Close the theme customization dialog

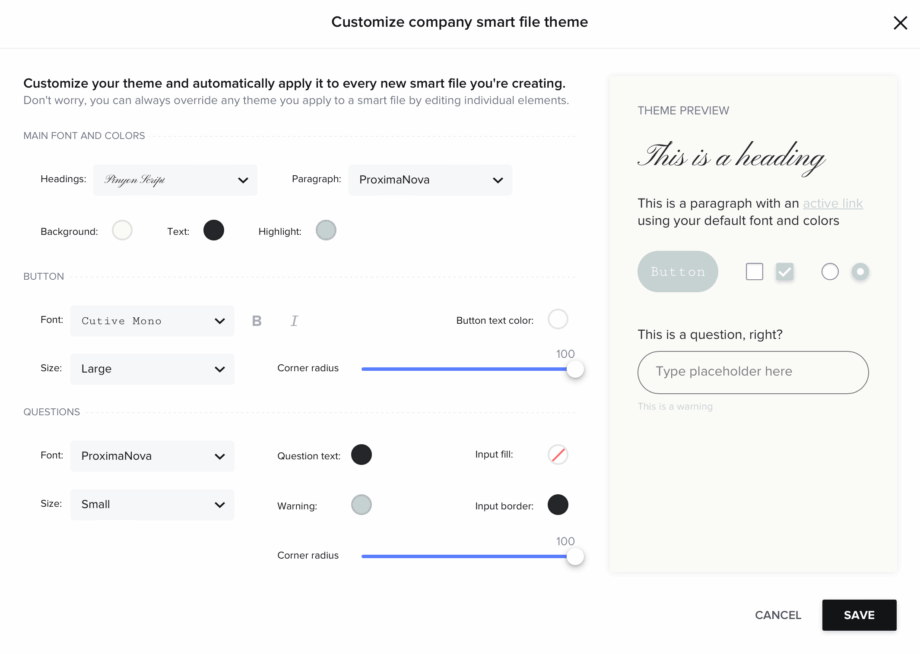pyautogui.click(x=900, y=23)
